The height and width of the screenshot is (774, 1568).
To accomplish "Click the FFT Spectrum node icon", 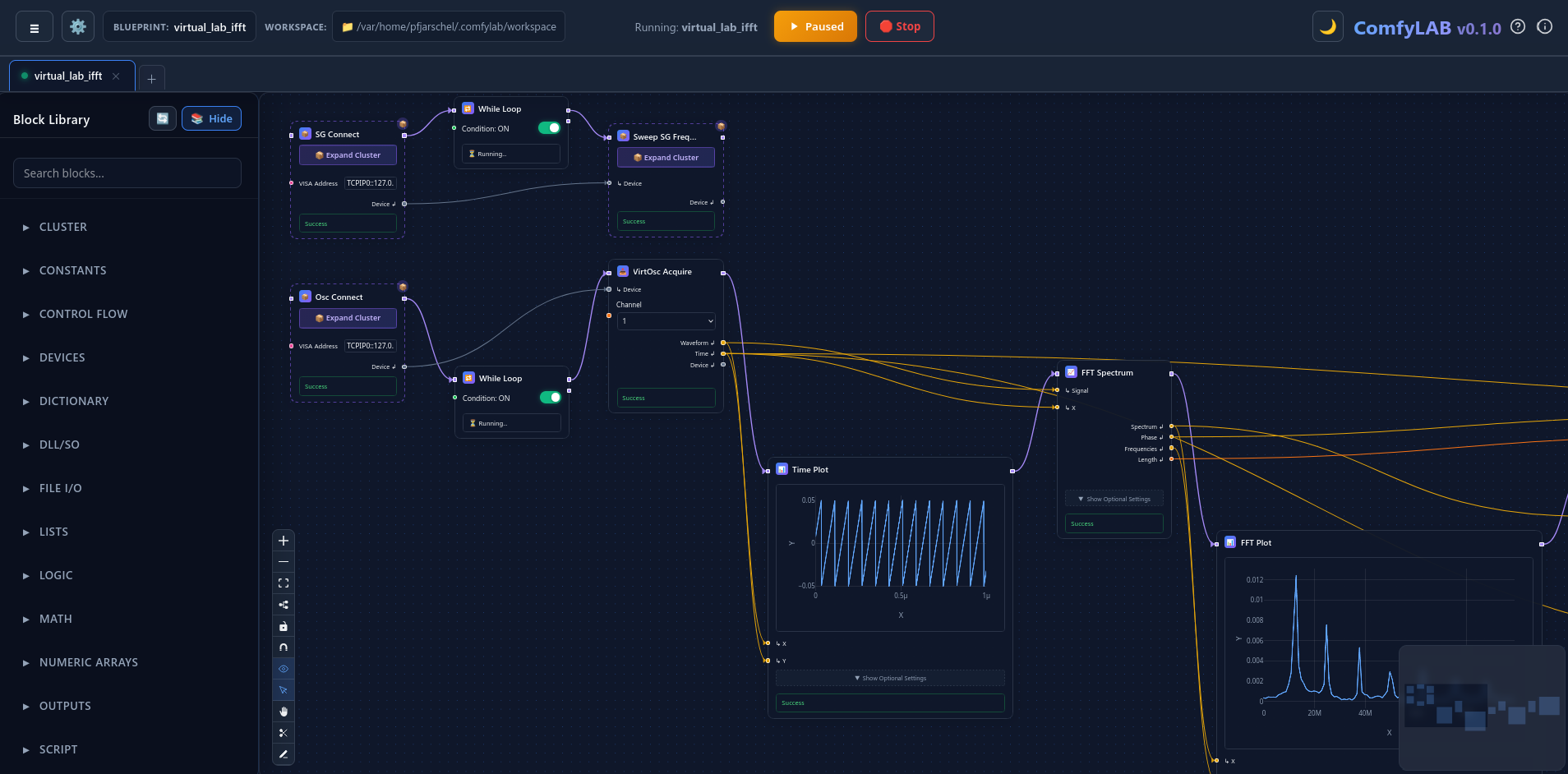I will (1071, 372).
